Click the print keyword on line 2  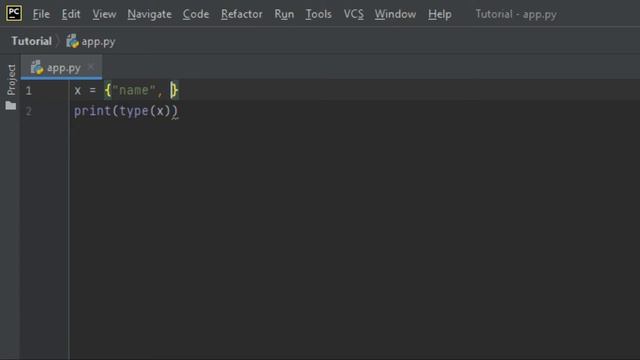92,111
